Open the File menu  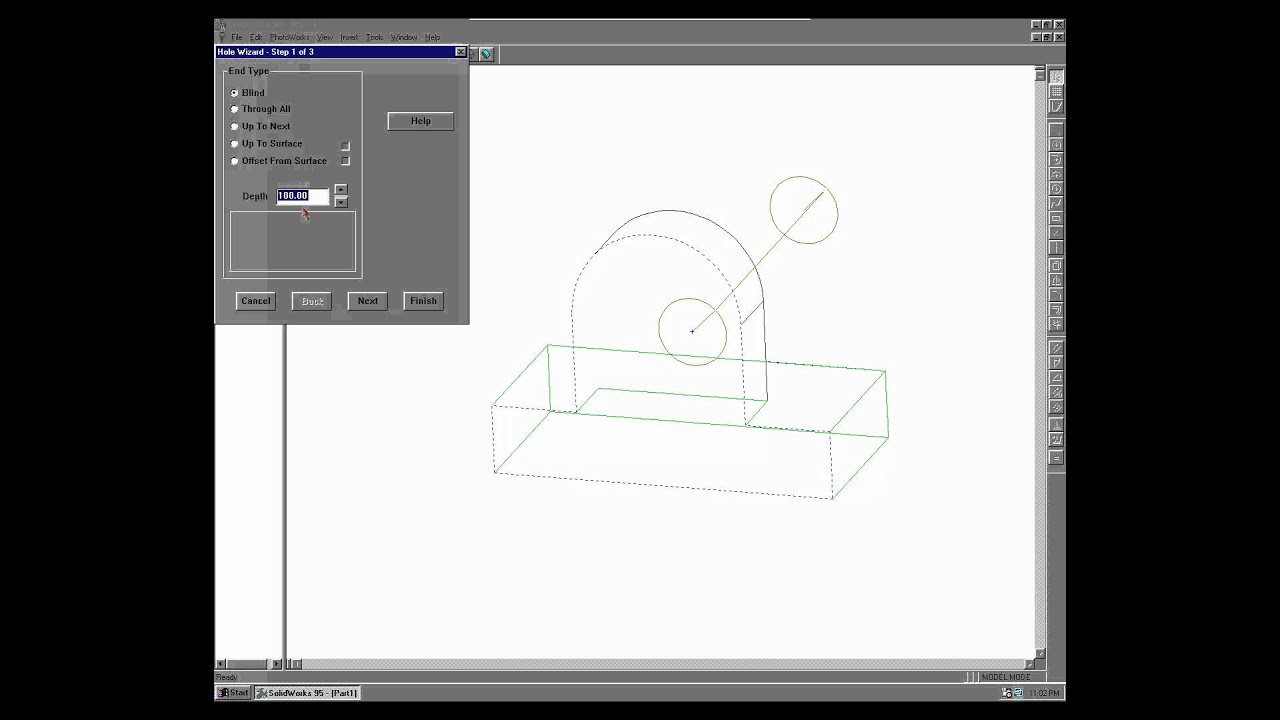[237, 37]
